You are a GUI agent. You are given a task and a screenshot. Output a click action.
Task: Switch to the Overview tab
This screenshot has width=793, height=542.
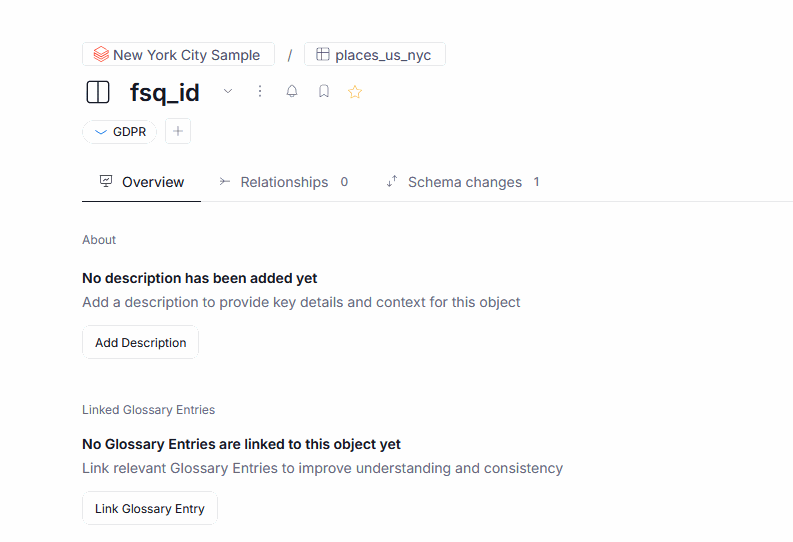152,182
